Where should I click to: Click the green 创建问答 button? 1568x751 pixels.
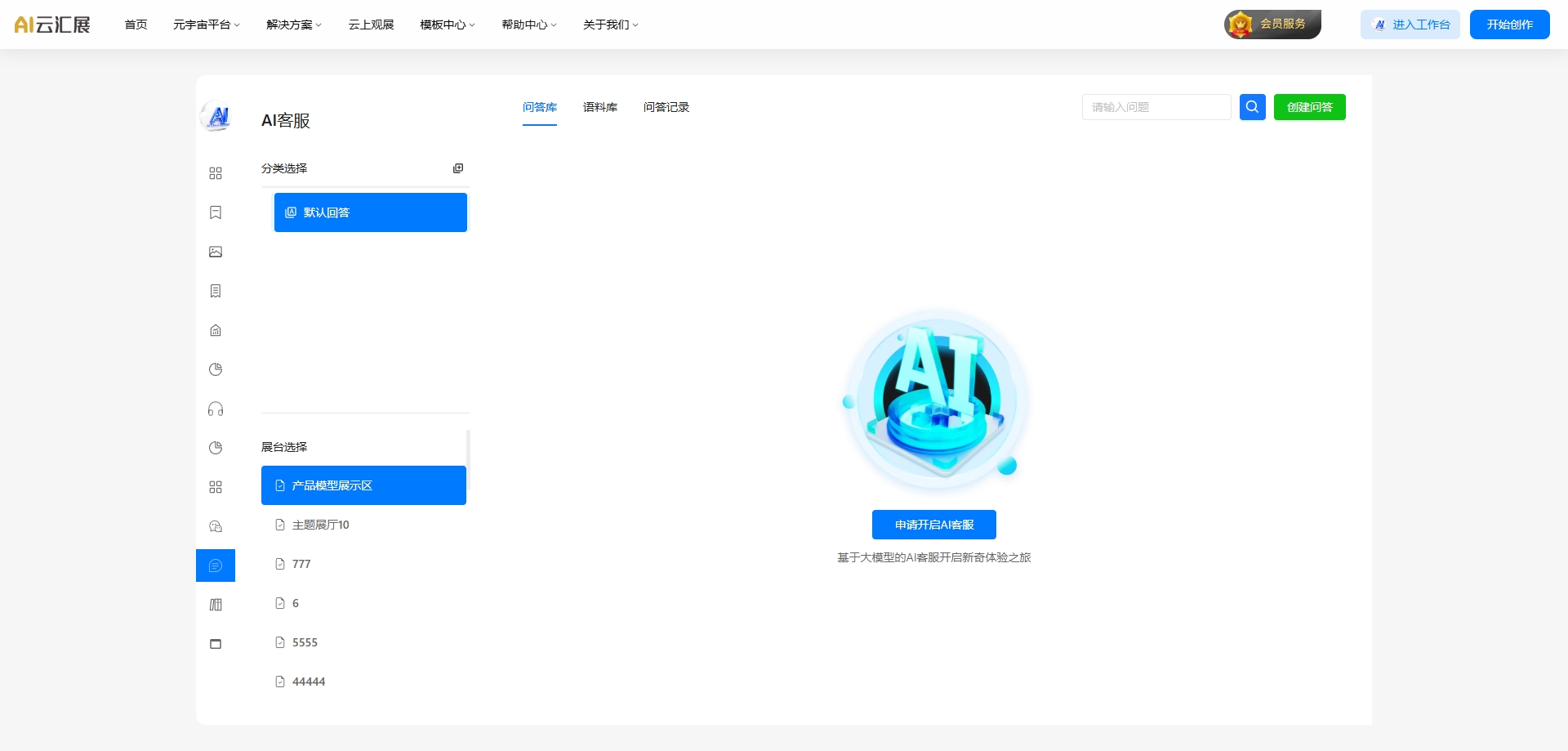(x=1309, y=107)
